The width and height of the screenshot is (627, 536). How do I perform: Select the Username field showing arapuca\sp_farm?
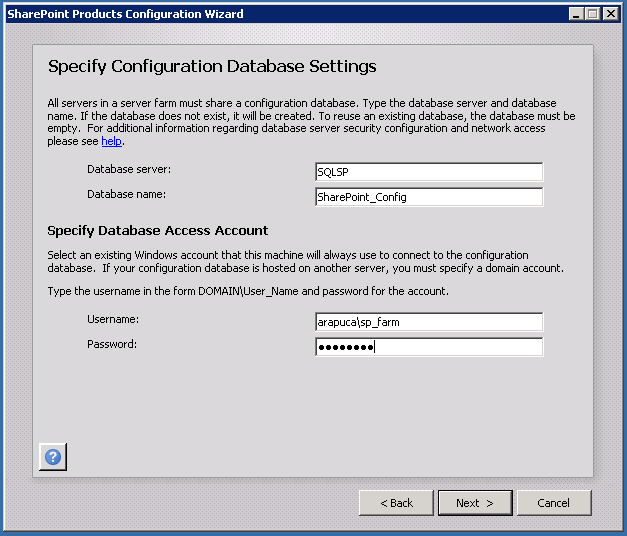click(428, 322)
